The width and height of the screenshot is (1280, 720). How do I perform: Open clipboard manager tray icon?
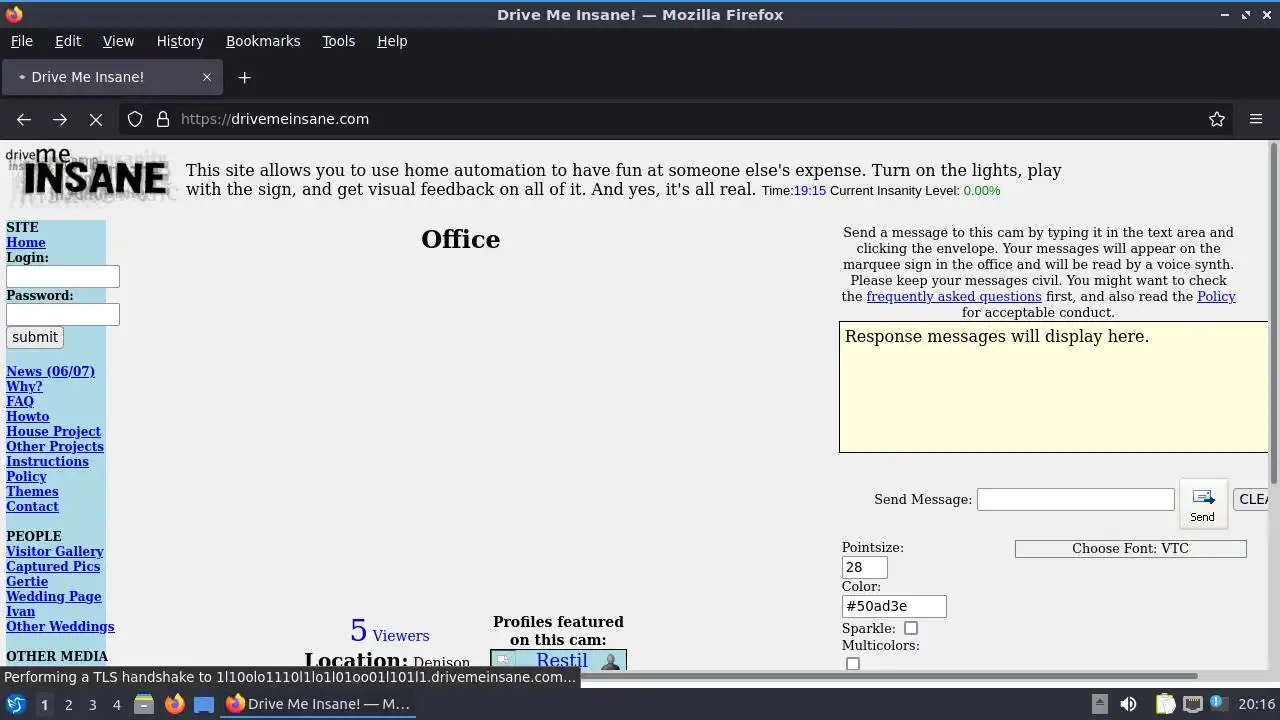[x=1165, y=704]
